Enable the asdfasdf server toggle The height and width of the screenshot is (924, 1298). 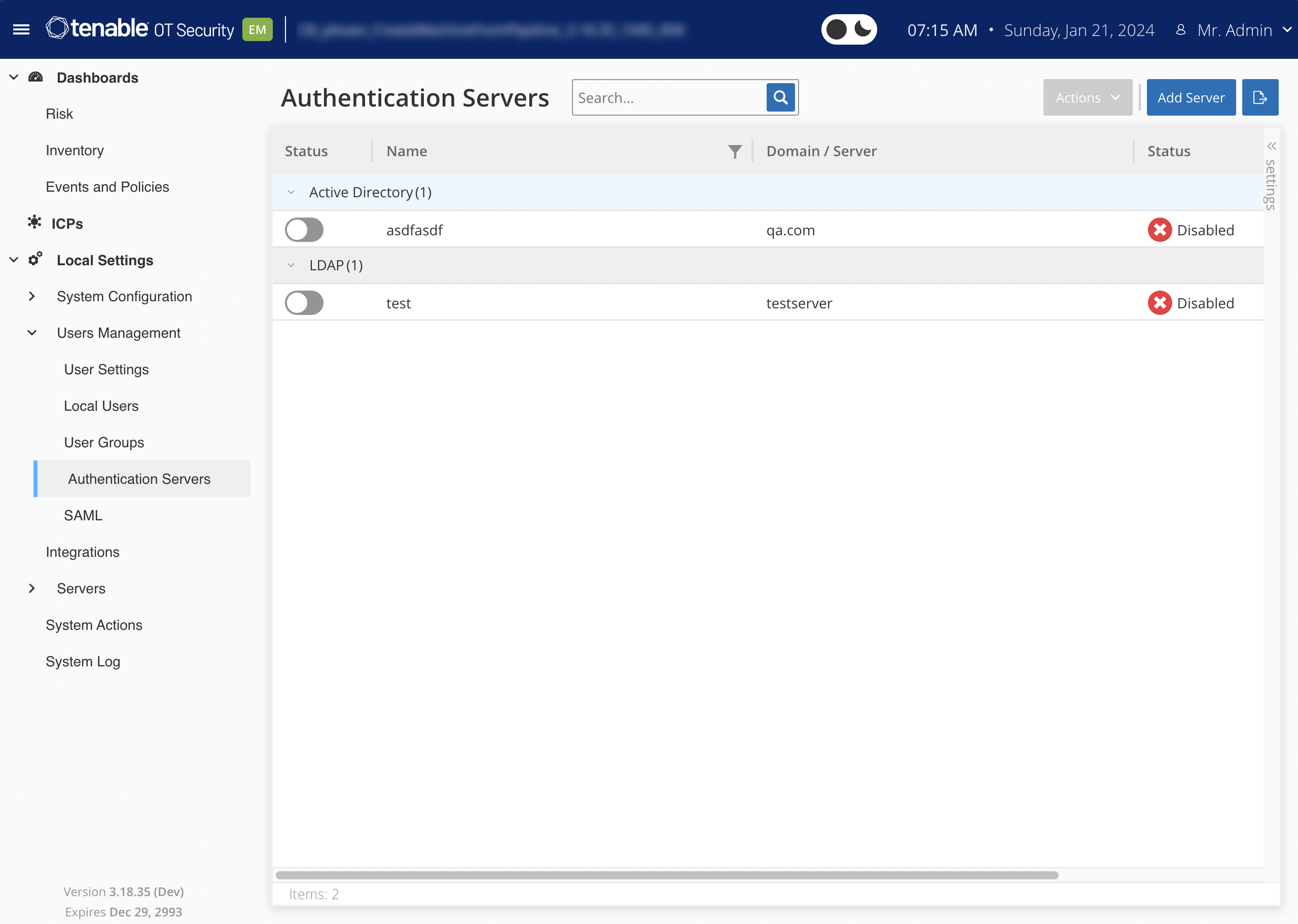(x=304, y=230)
